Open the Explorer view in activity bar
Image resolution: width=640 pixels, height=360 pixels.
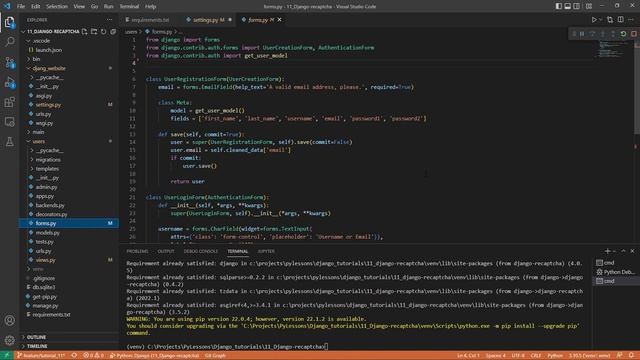[9, 22]
